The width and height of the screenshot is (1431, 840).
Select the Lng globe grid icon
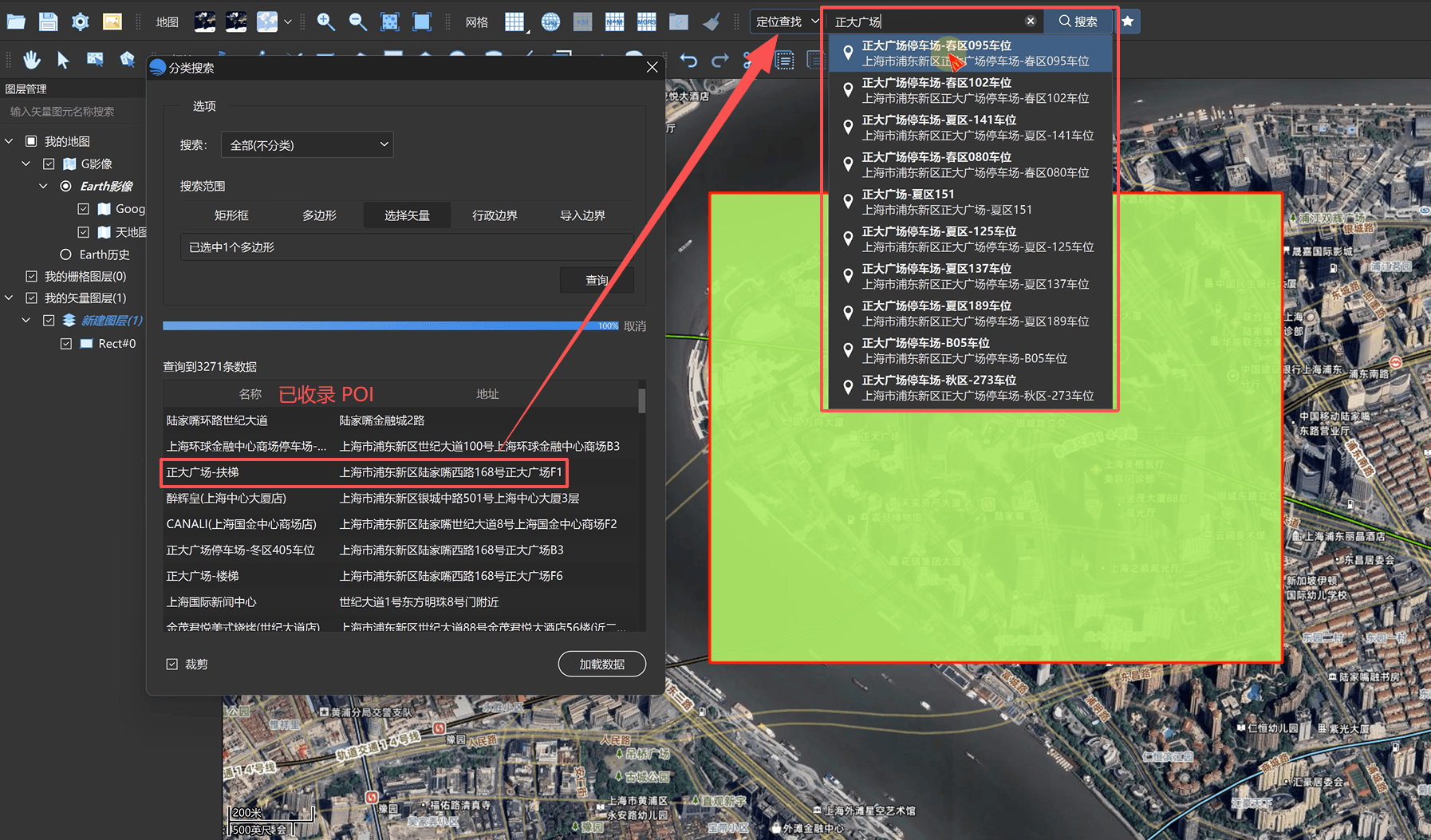point(550,22)
